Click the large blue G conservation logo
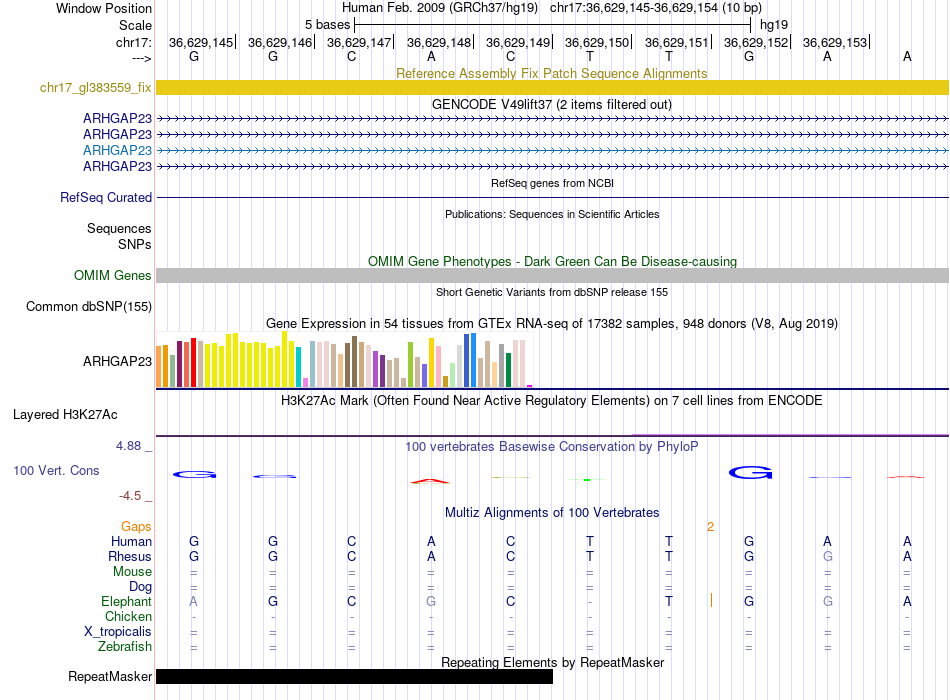 click(x=750, y=473)
